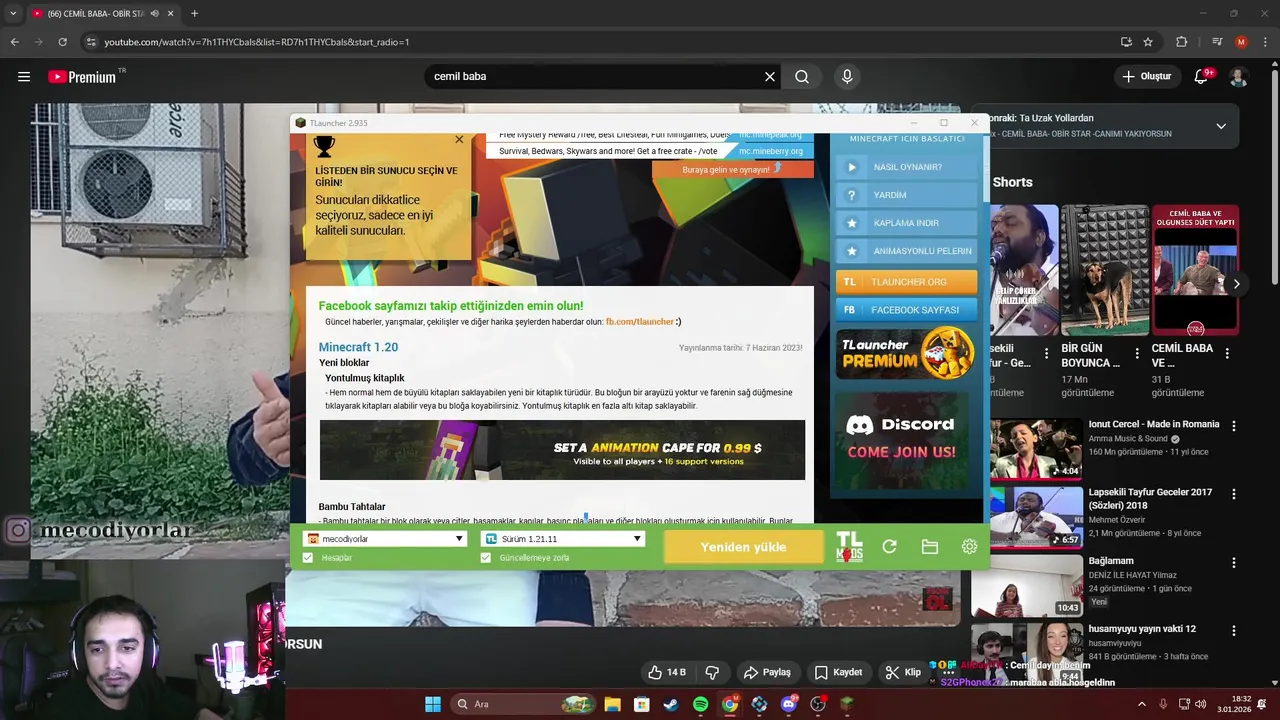
Task: Open the TLauncher Premium banner
Action: 906,354
